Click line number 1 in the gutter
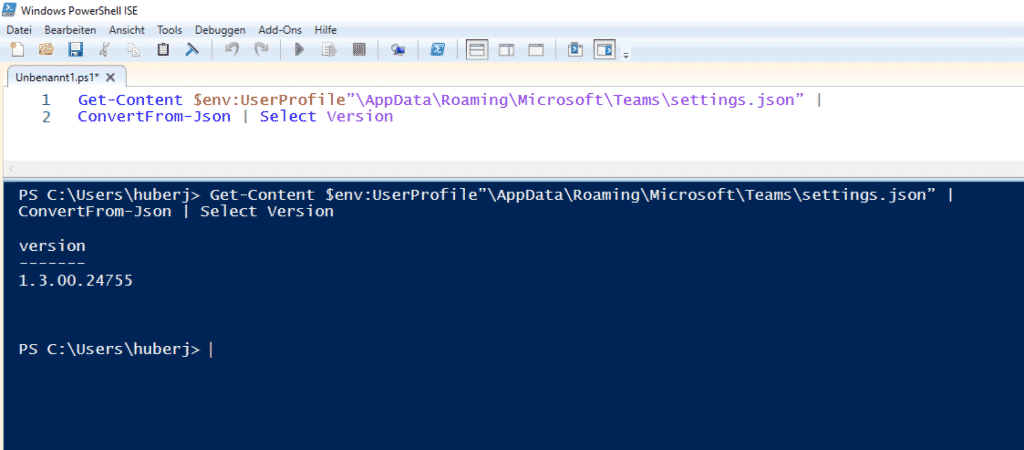 pyautogui.click(x=46, y=100)
